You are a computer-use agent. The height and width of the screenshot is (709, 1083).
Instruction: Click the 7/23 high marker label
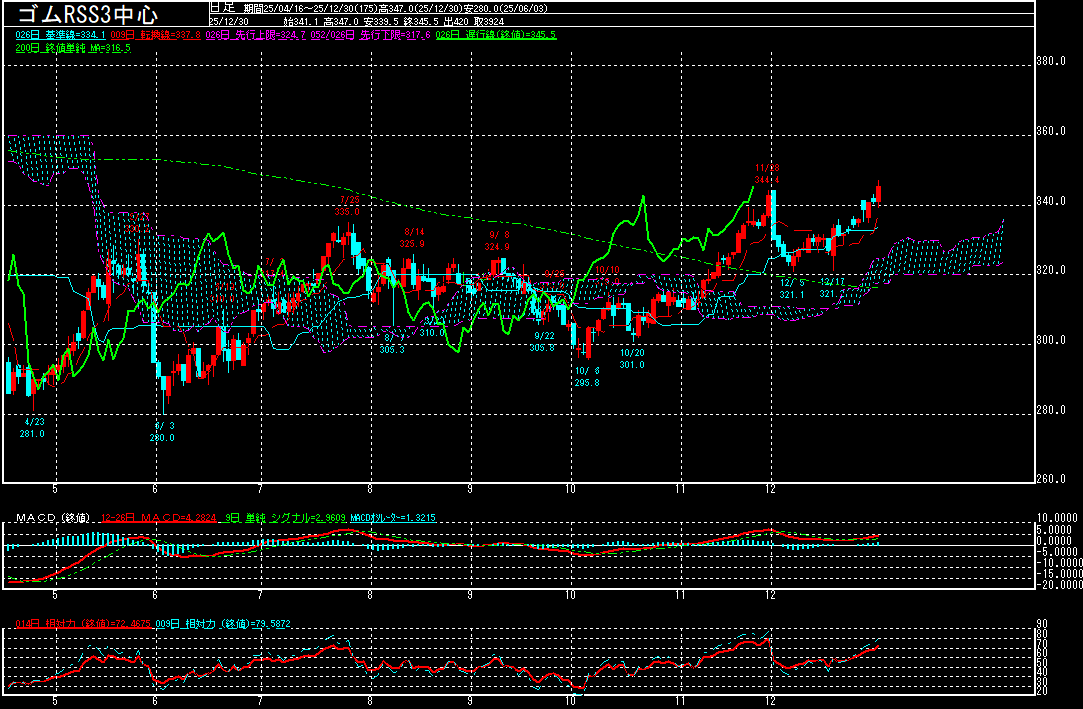(x=347, y=205)
